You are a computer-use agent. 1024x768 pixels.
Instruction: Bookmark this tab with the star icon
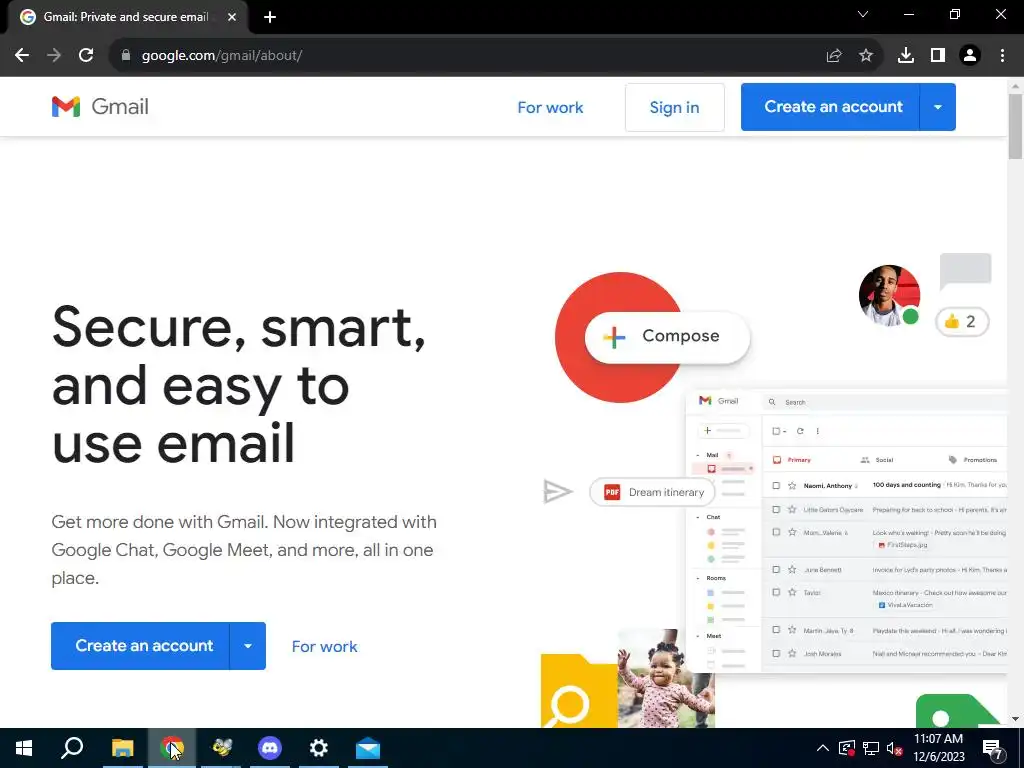866,56
